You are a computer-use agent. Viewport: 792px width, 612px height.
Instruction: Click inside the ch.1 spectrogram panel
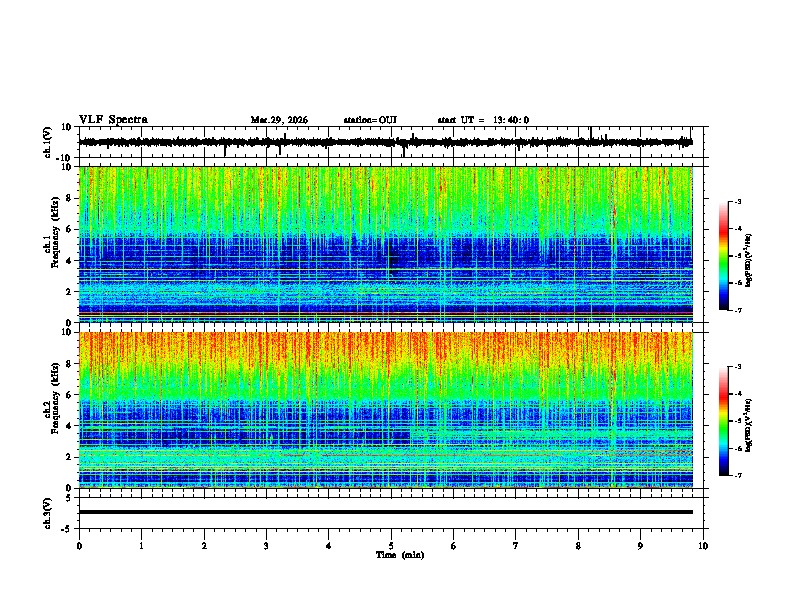(385, 244)
